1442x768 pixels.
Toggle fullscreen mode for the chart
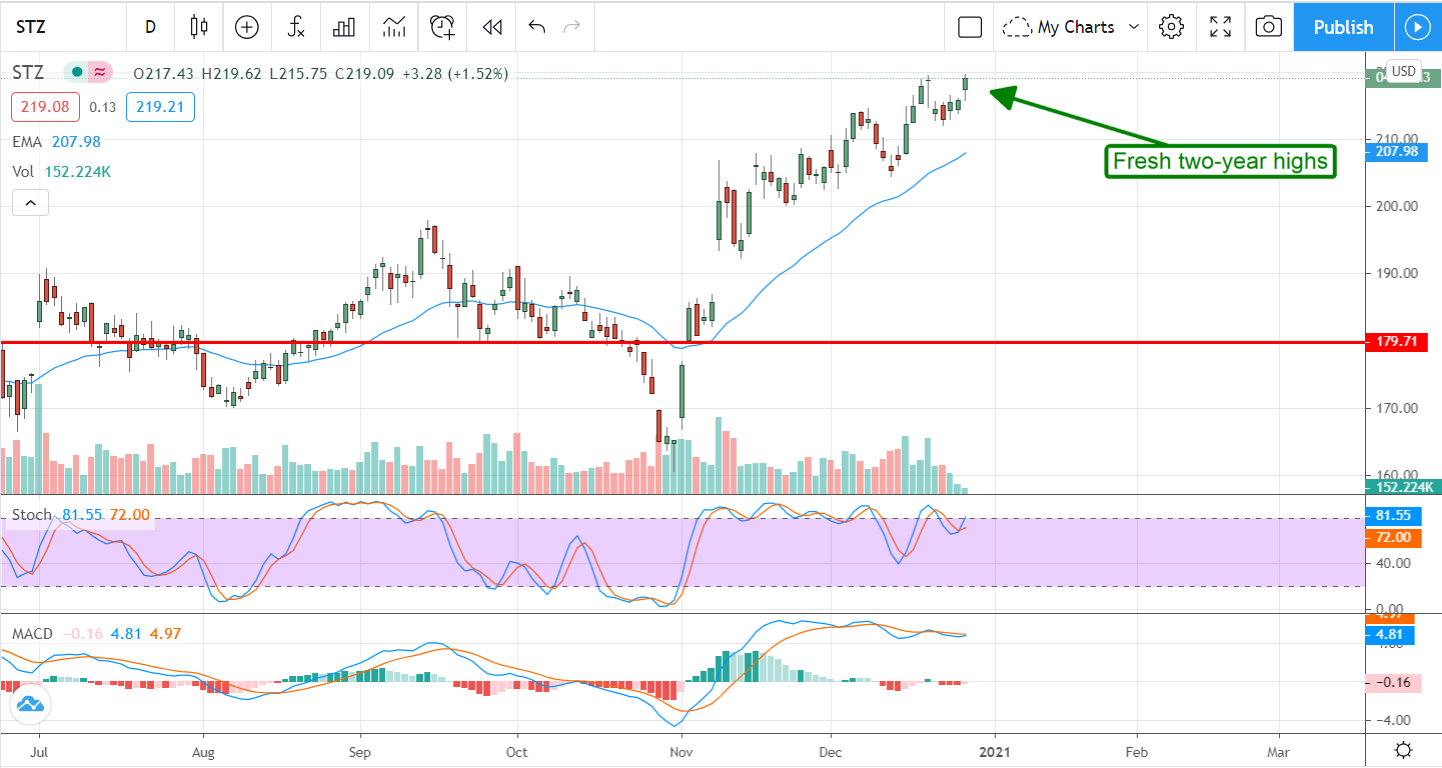[x=1220, y=27]
